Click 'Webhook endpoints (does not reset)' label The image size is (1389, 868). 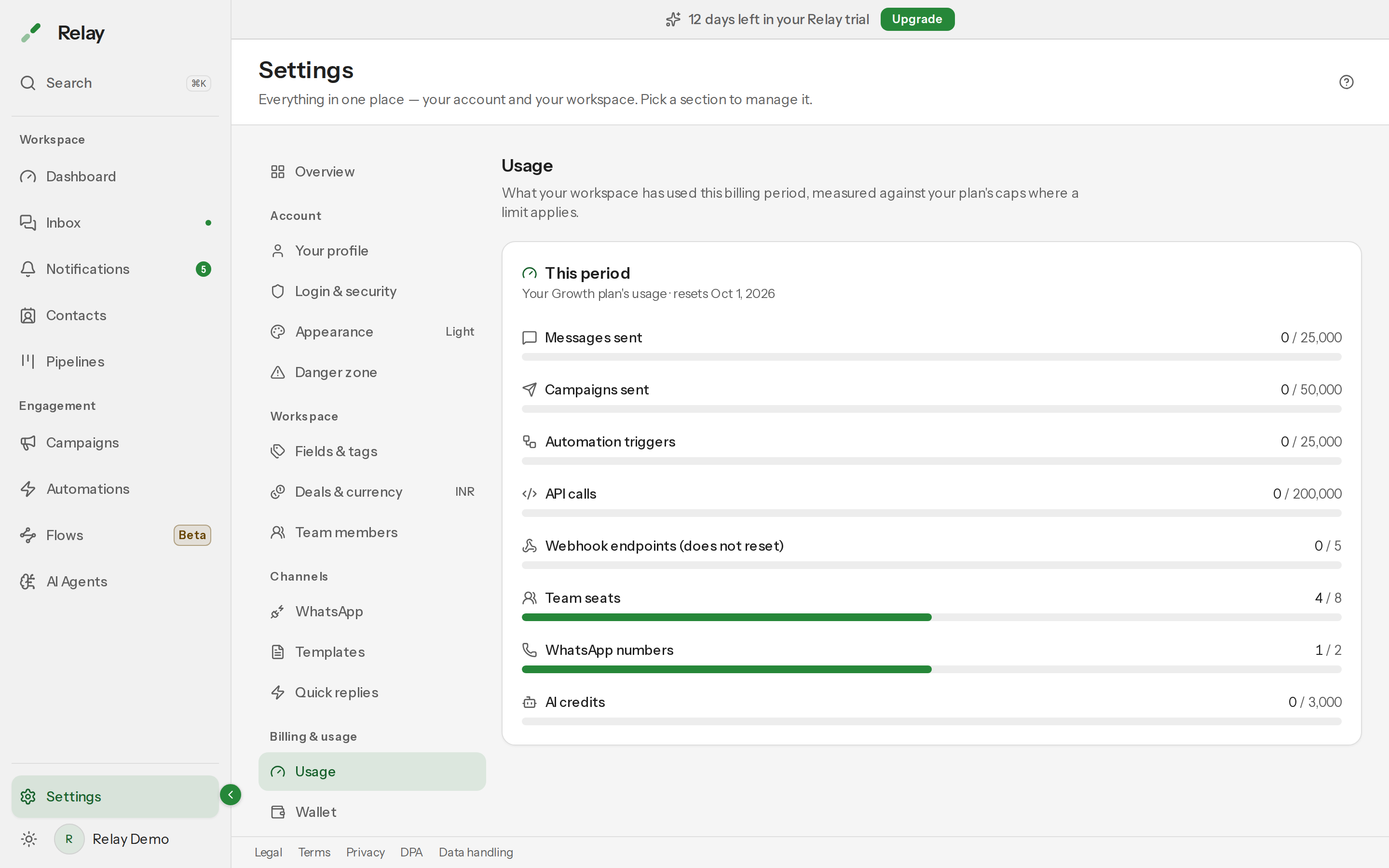coord(664,546)
